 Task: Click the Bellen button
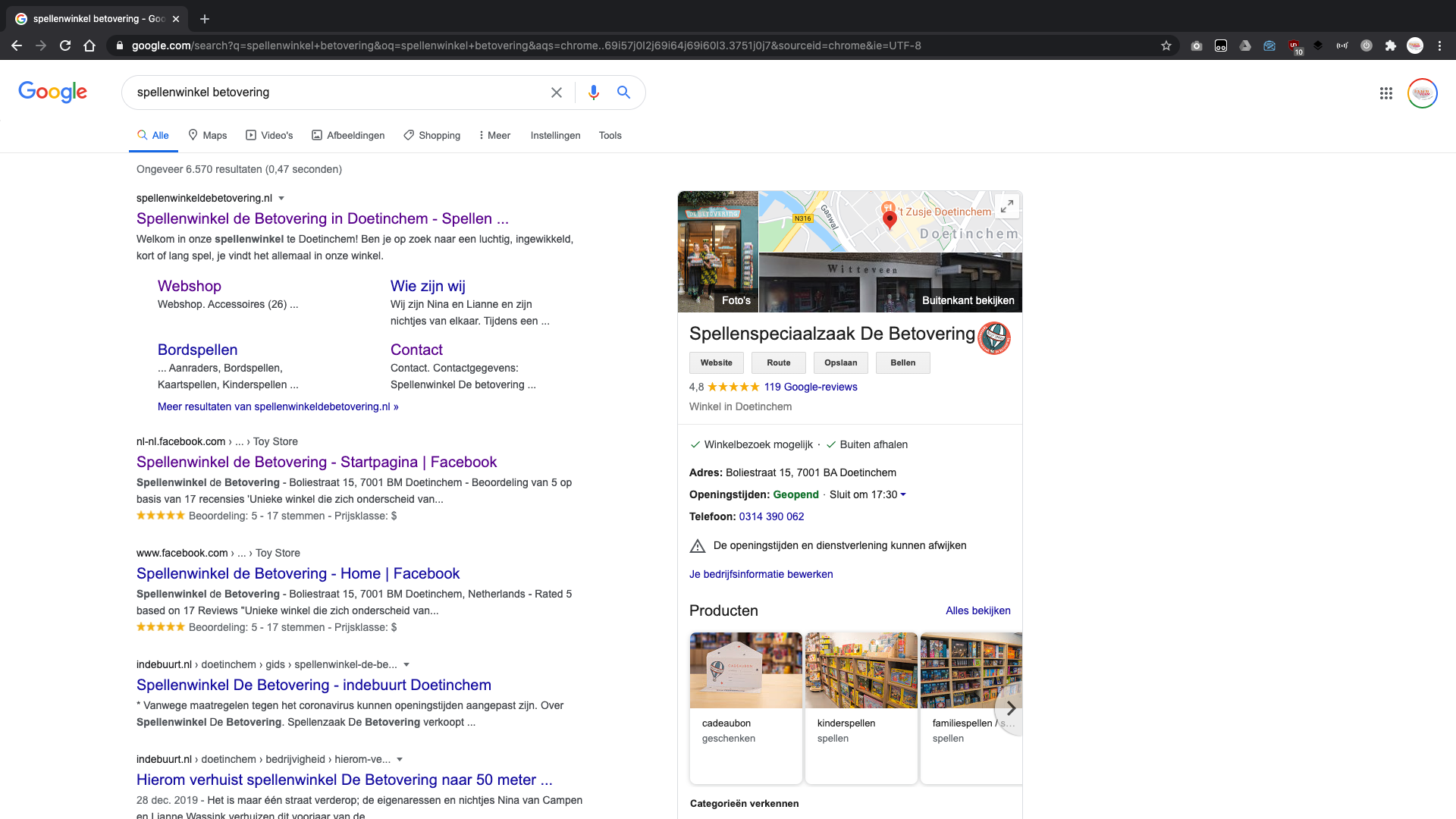(902, 362)
